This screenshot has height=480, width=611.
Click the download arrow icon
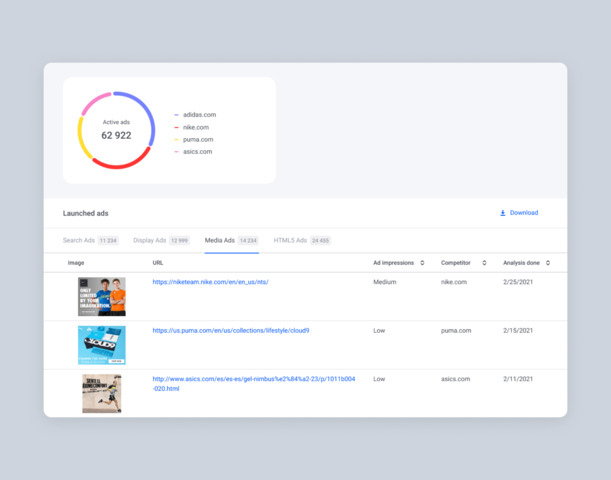pos(503,213)
